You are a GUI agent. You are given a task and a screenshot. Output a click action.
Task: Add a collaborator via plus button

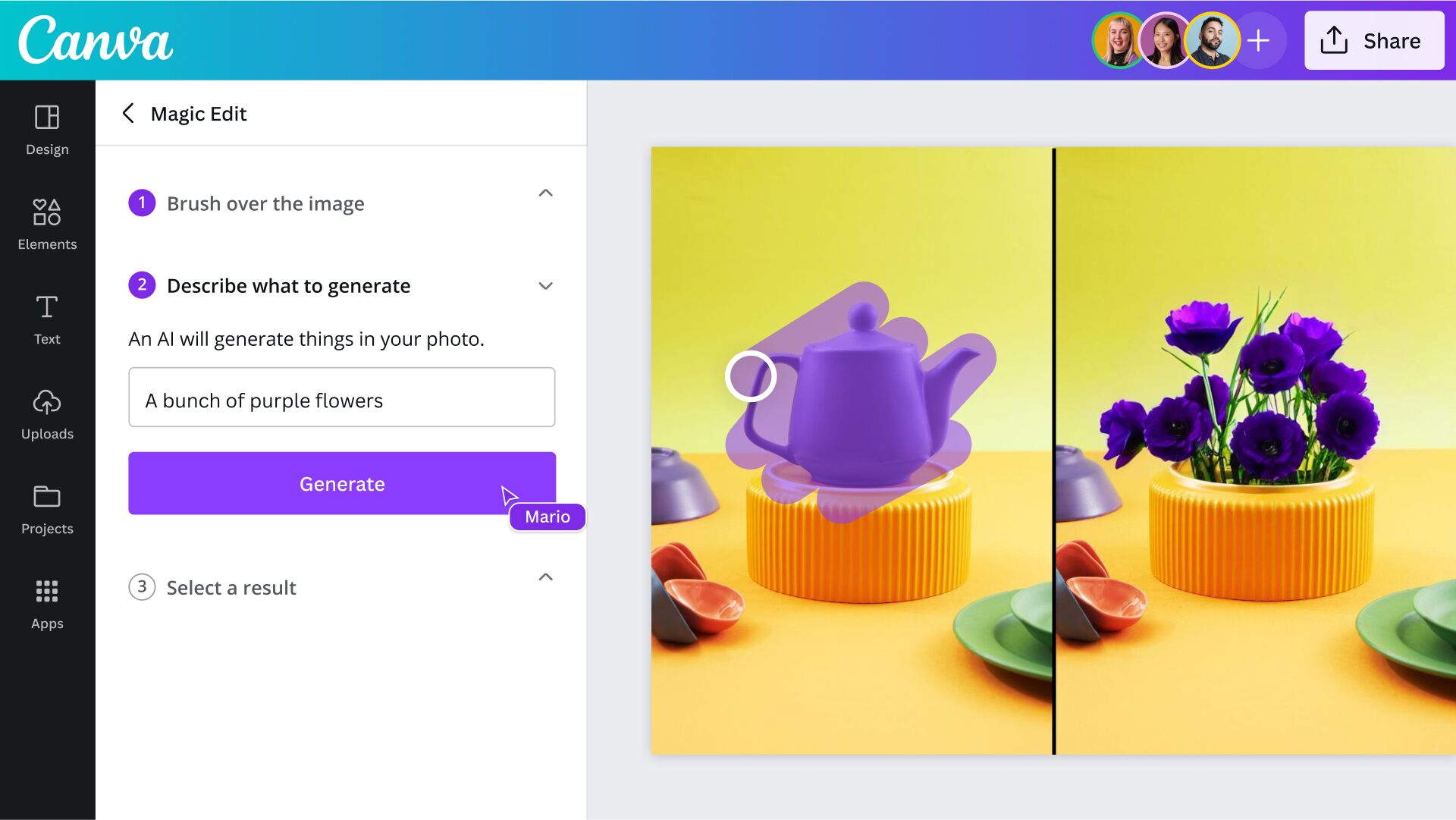[1258, 40]
